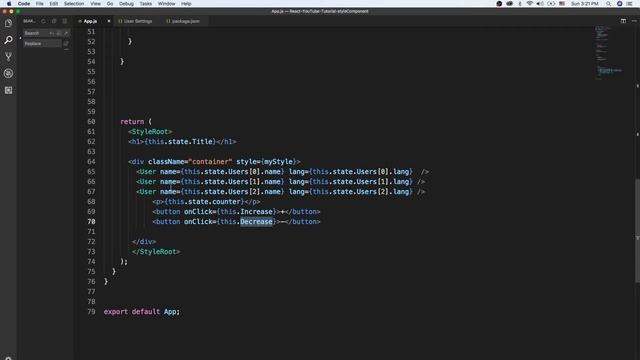Switch to the User Settings tab

click(138, 21)
